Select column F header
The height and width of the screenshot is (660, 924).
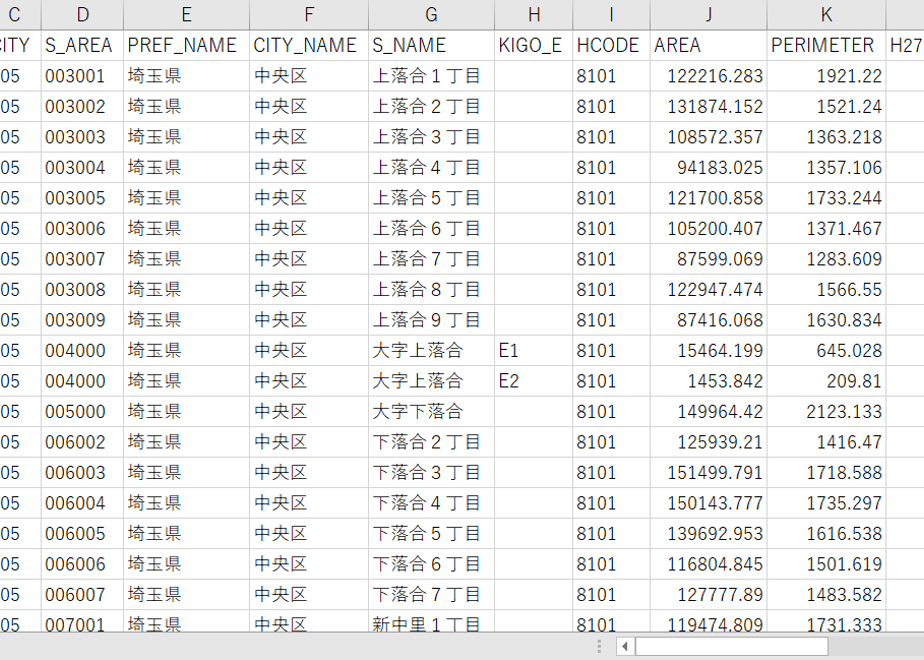tap(309, 14)
